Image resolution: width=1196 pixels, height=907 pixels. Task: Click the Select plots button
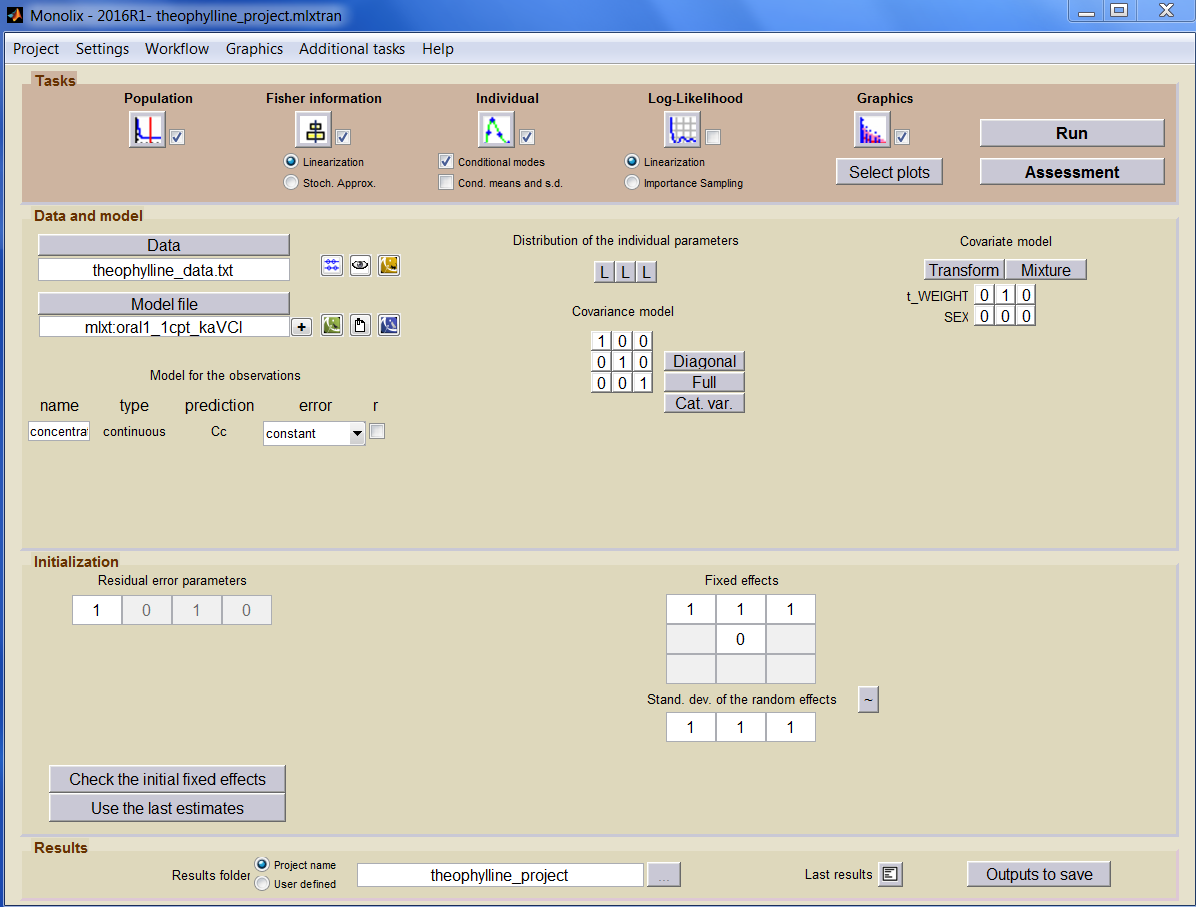pos(889,172)
